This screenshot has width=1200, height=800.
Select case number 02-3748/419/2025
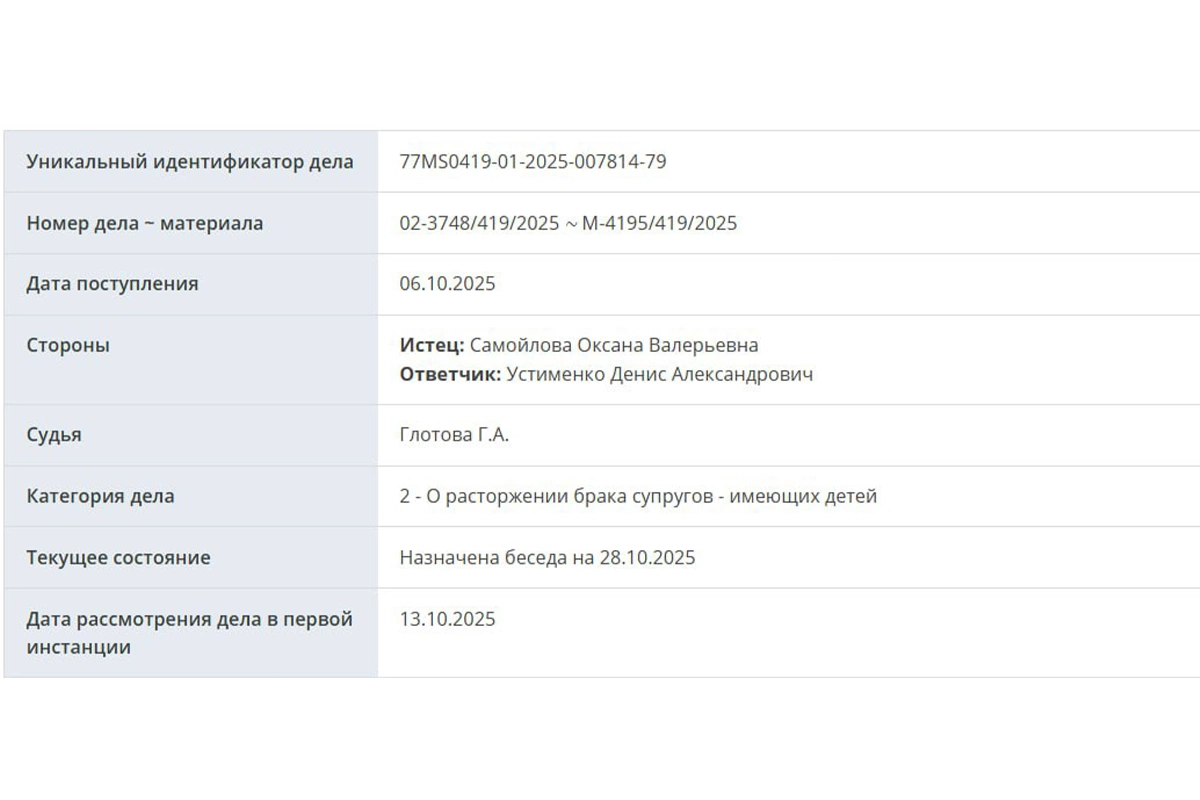tap(479, 223)
